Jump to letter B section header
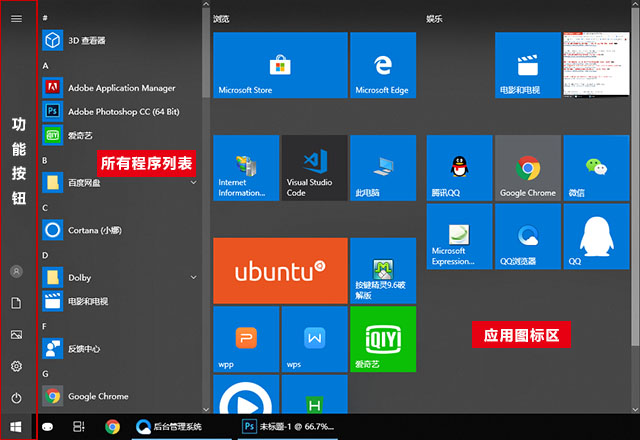640x440 pixels. [45, 160]
